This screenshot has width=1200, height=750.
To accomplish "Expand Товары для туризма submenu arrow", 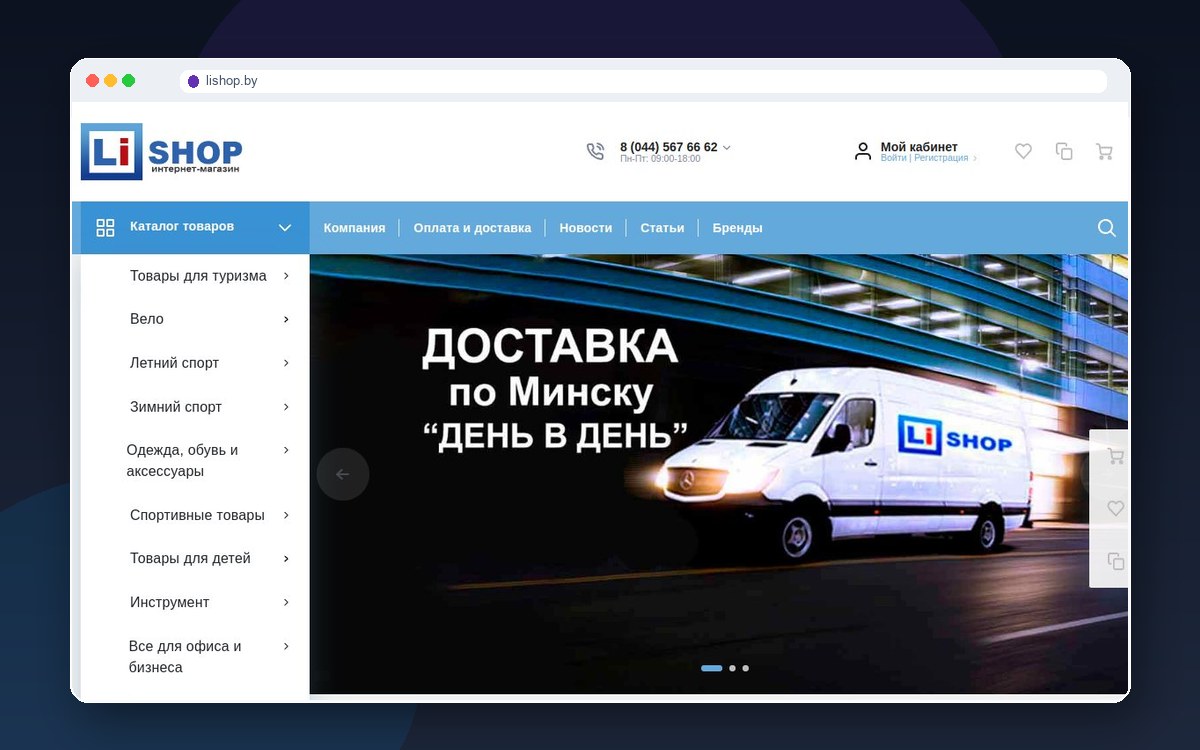I will point(286,275).
